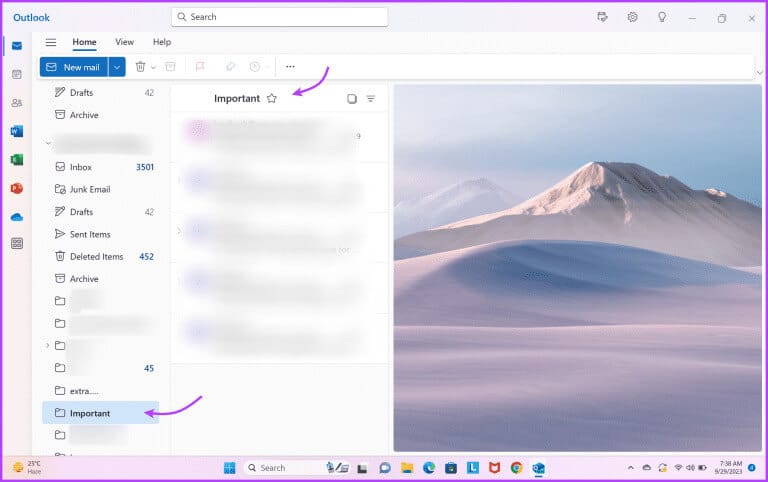Toggle the Select all messages checkbox icon

[352, 98]
